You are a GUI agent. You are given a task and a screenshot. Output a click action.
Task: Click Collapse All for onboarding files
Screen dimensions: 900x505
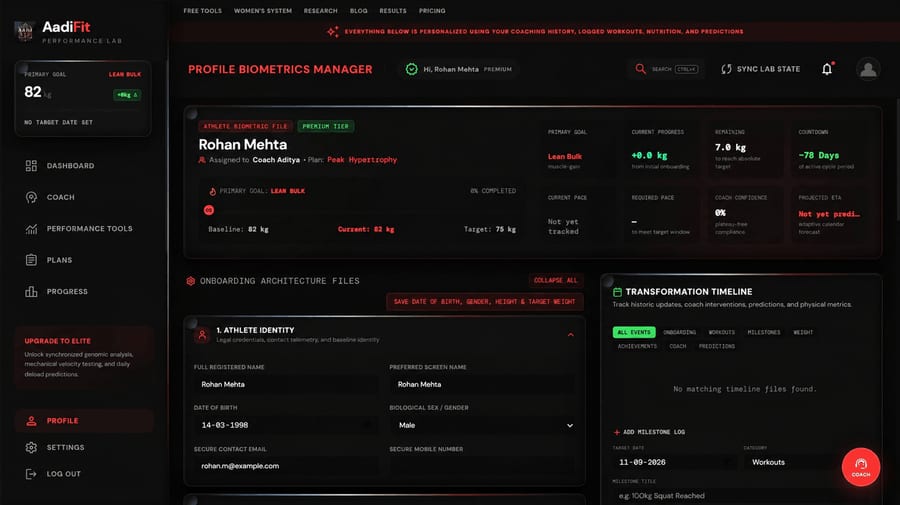pyautogui.click(x=556, y=281)
